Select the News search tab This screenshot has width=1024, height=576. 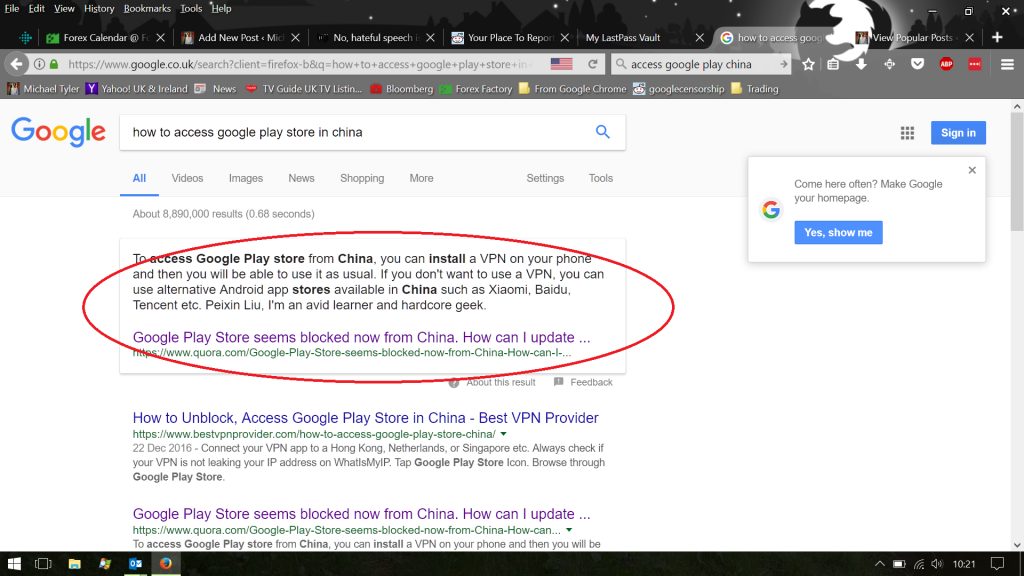pos(301,178)
